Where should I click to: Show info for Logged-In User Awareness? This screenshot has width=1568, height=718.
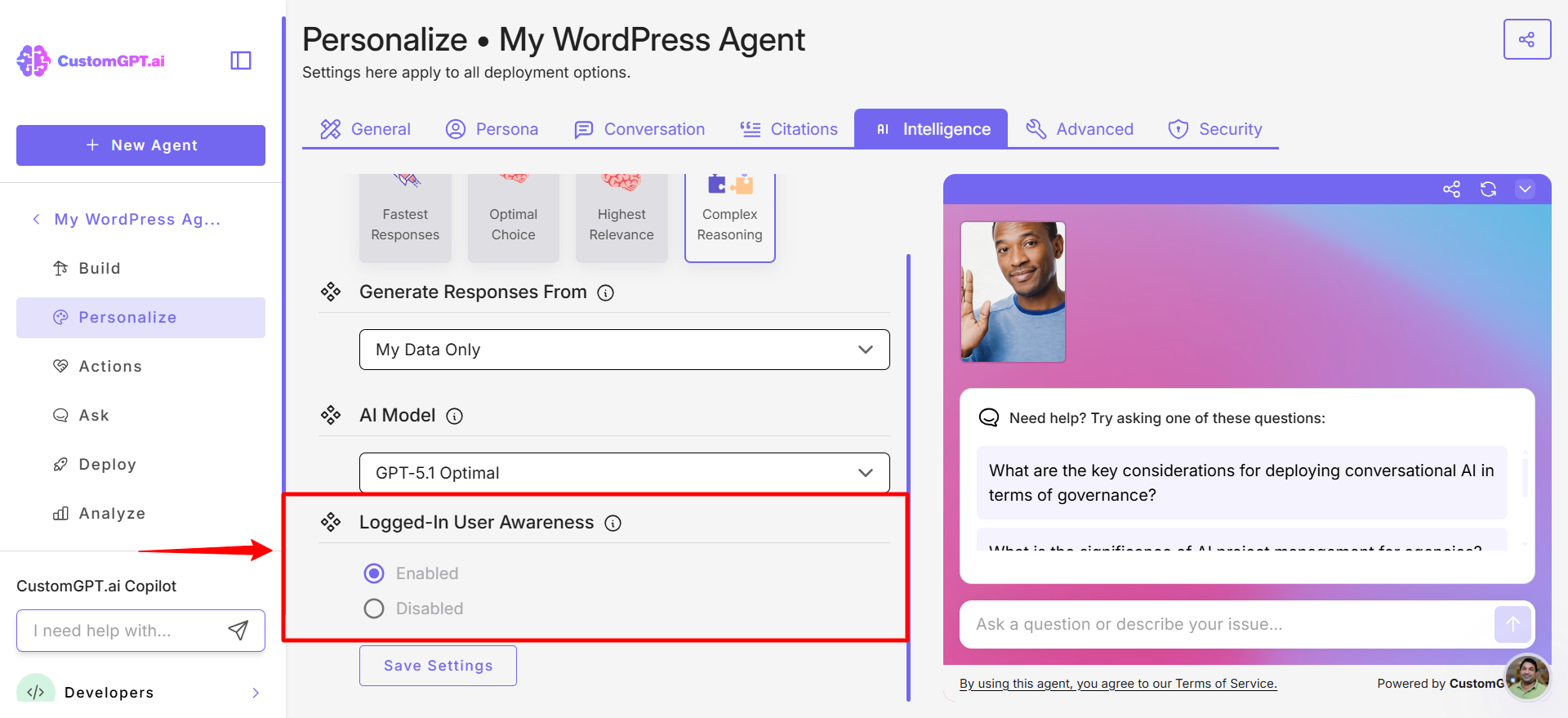coord(613,523)
